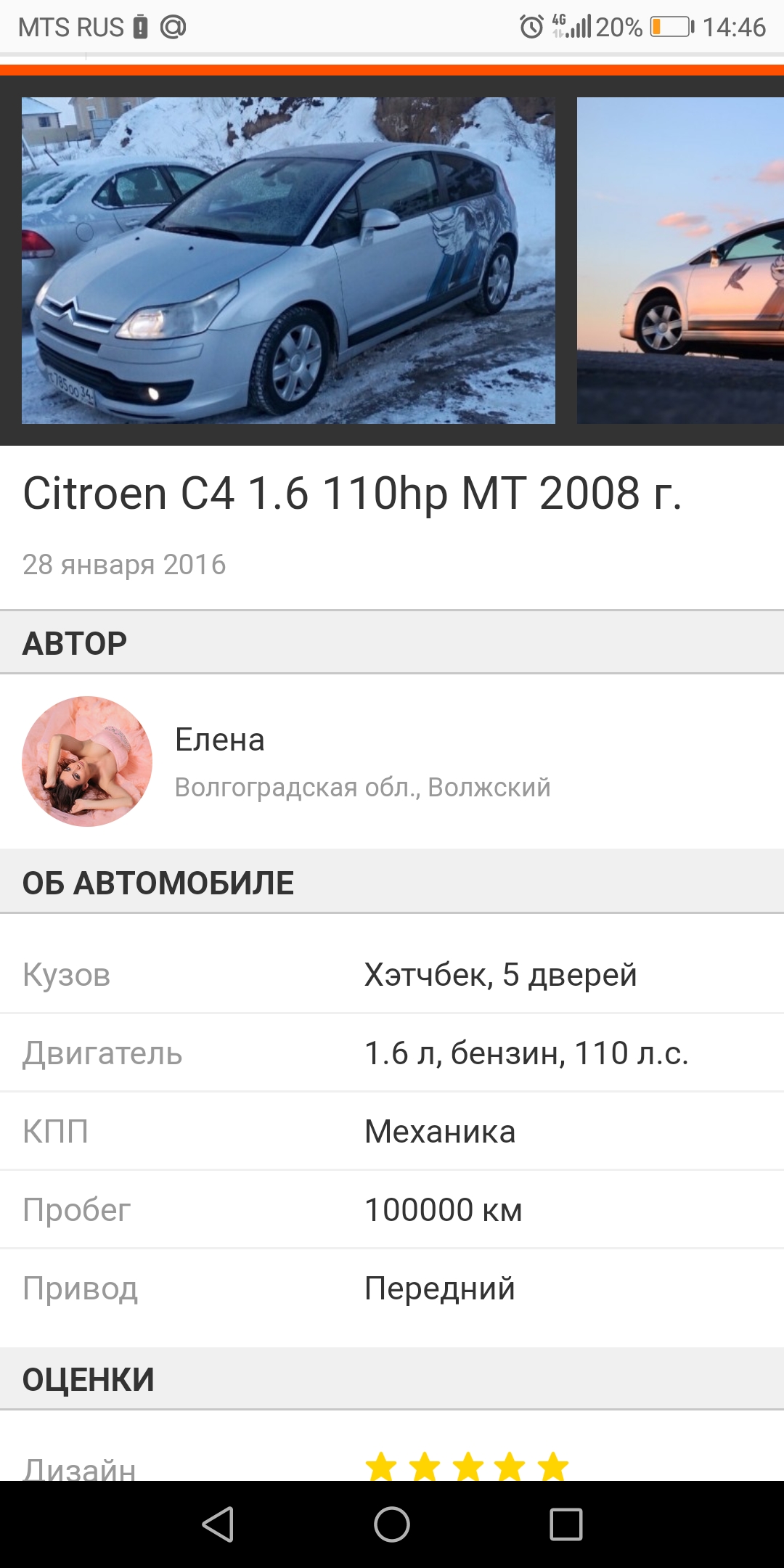
Task: Tap the ОБ АВТОМОБИЛЕ section header
Action: (392, 882)
